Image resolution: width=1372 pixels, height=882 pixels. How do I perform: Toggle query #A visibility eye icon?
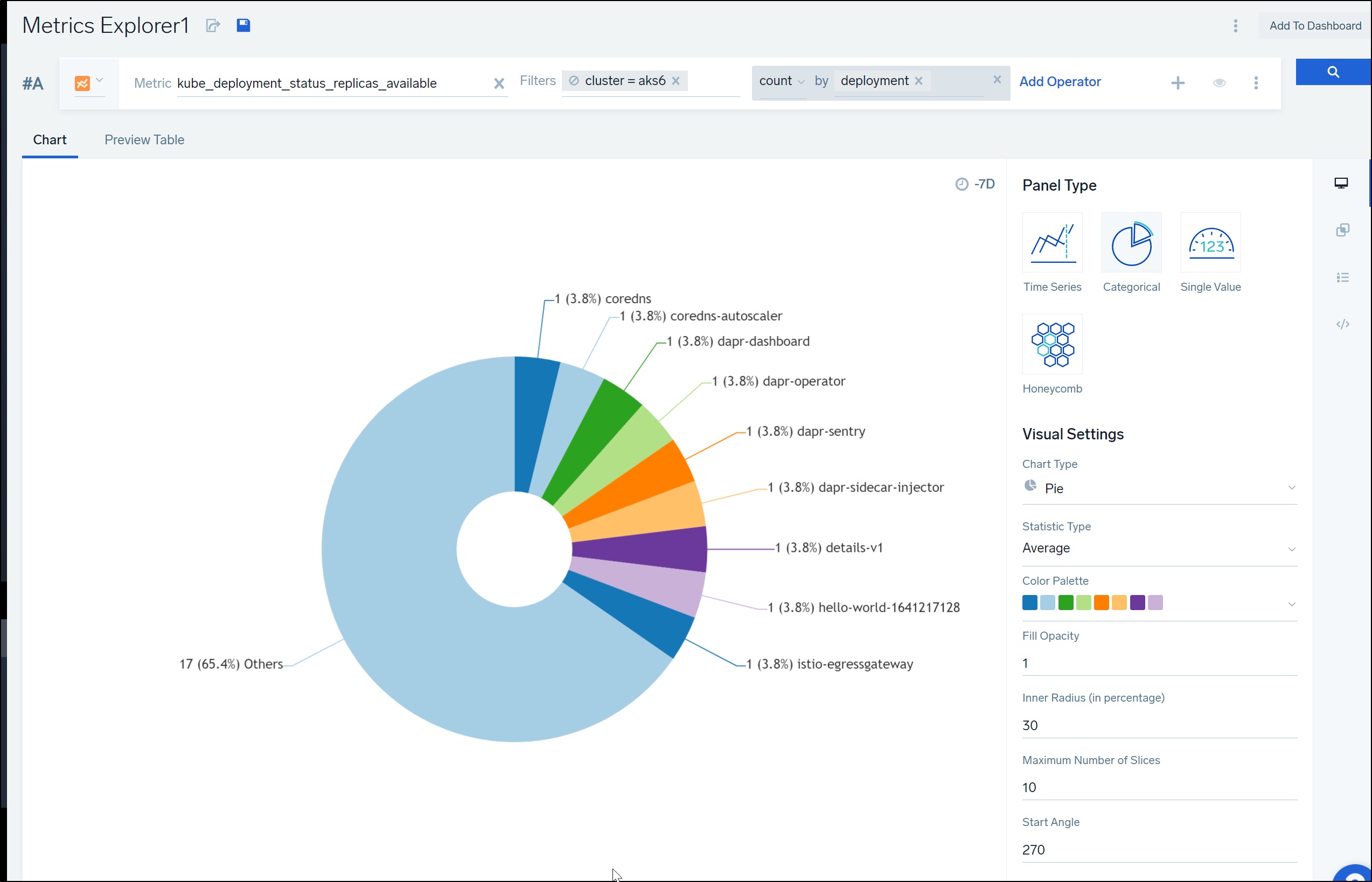(1220, 83)
